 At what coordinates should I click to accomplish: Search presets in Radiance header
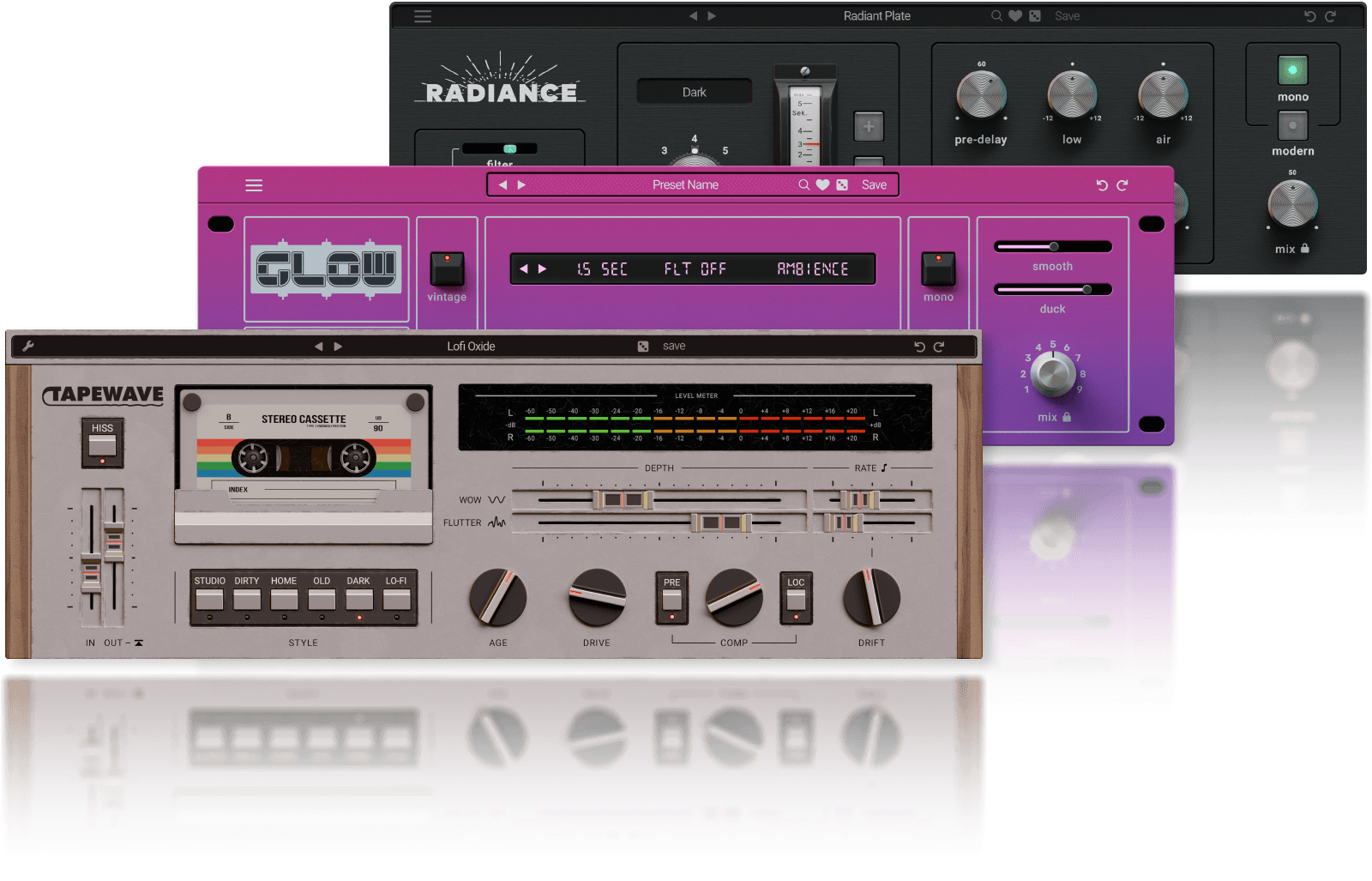(996, 16)
